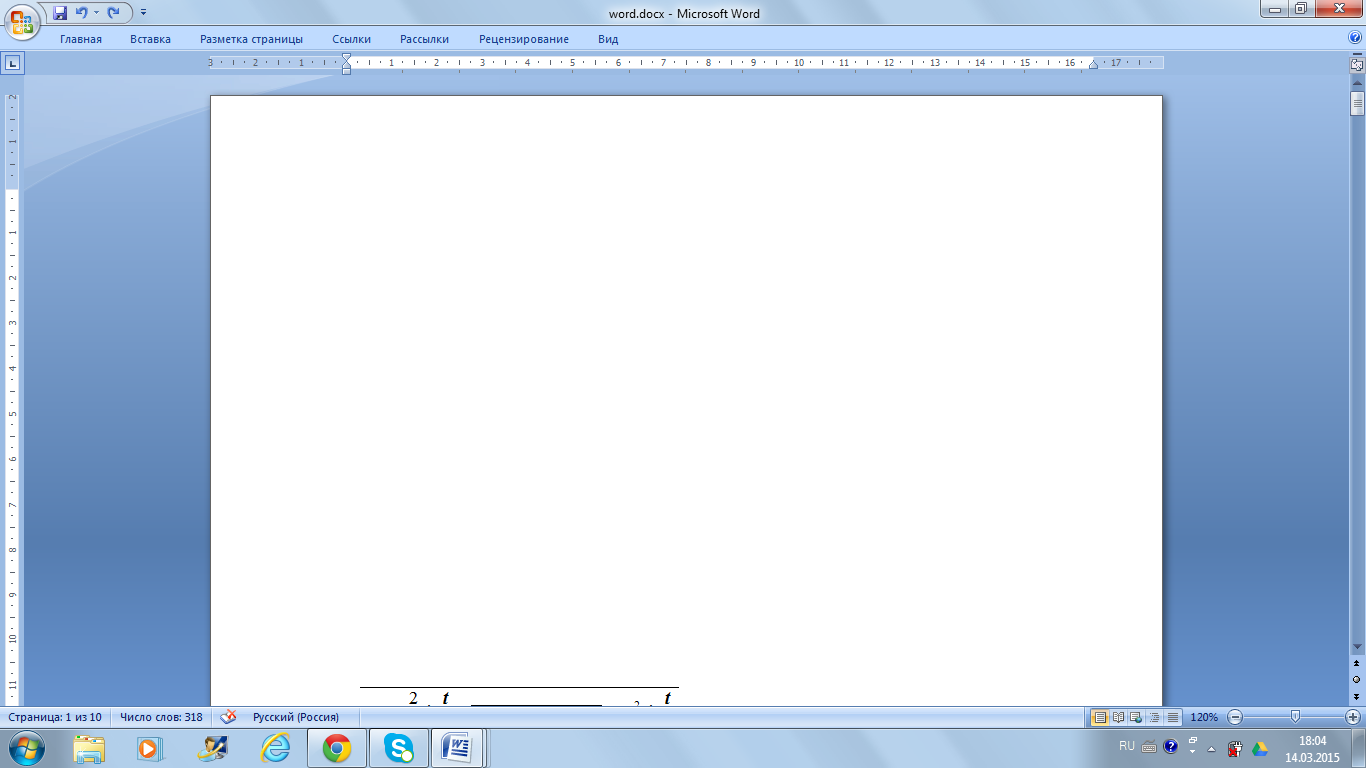Open the Главная tab

(81, 39)
